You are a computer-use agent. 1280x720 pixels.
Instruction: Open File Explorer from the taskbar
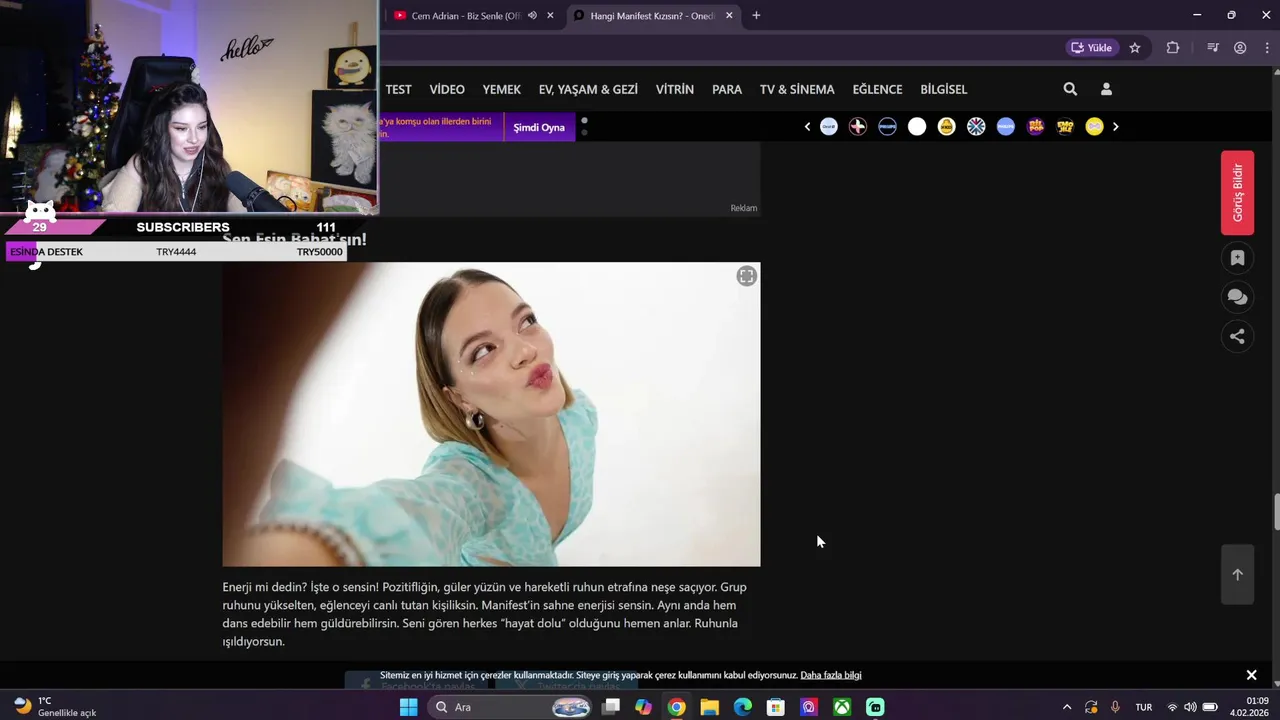pyautogui.click(x=709, y=707)
